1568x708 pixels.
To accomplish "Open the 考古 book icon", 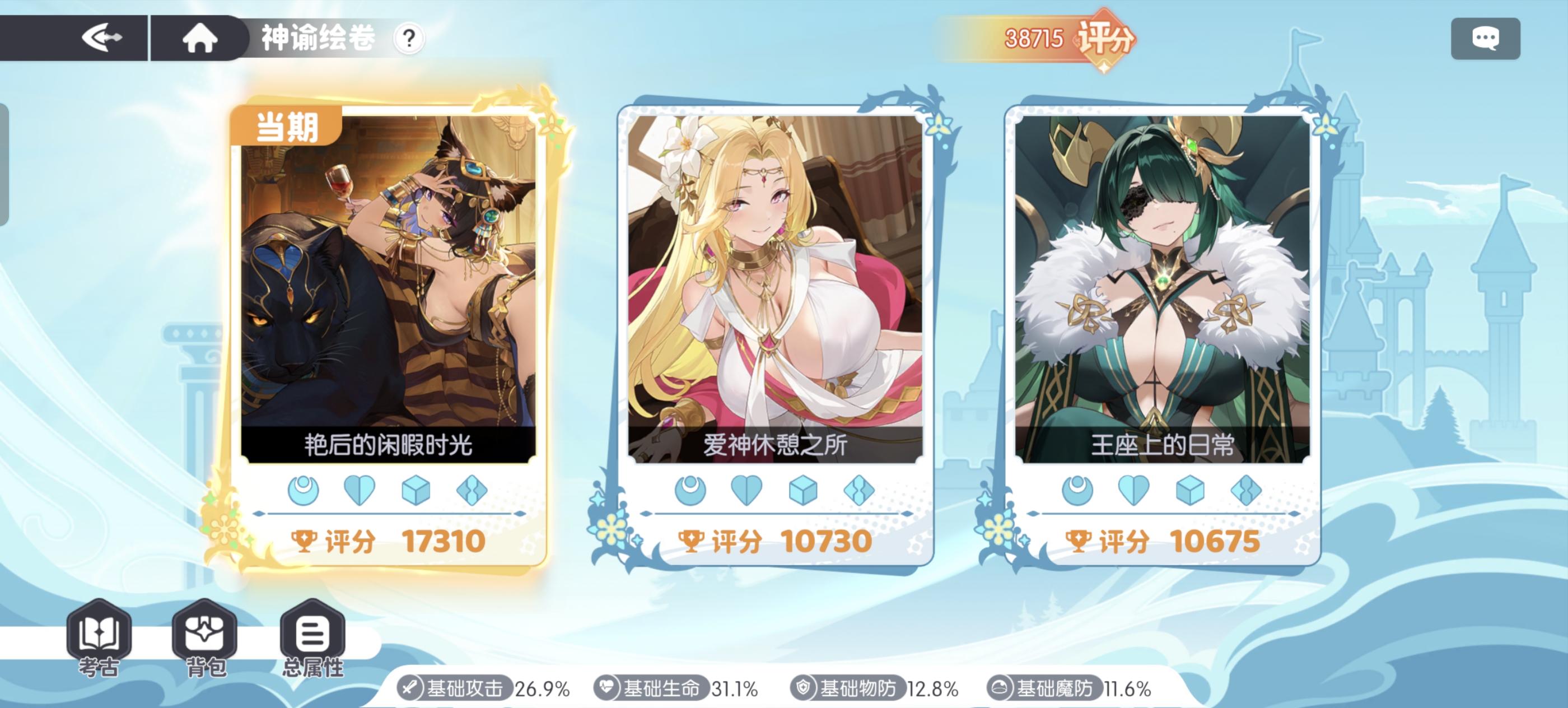I will (99, 638).
